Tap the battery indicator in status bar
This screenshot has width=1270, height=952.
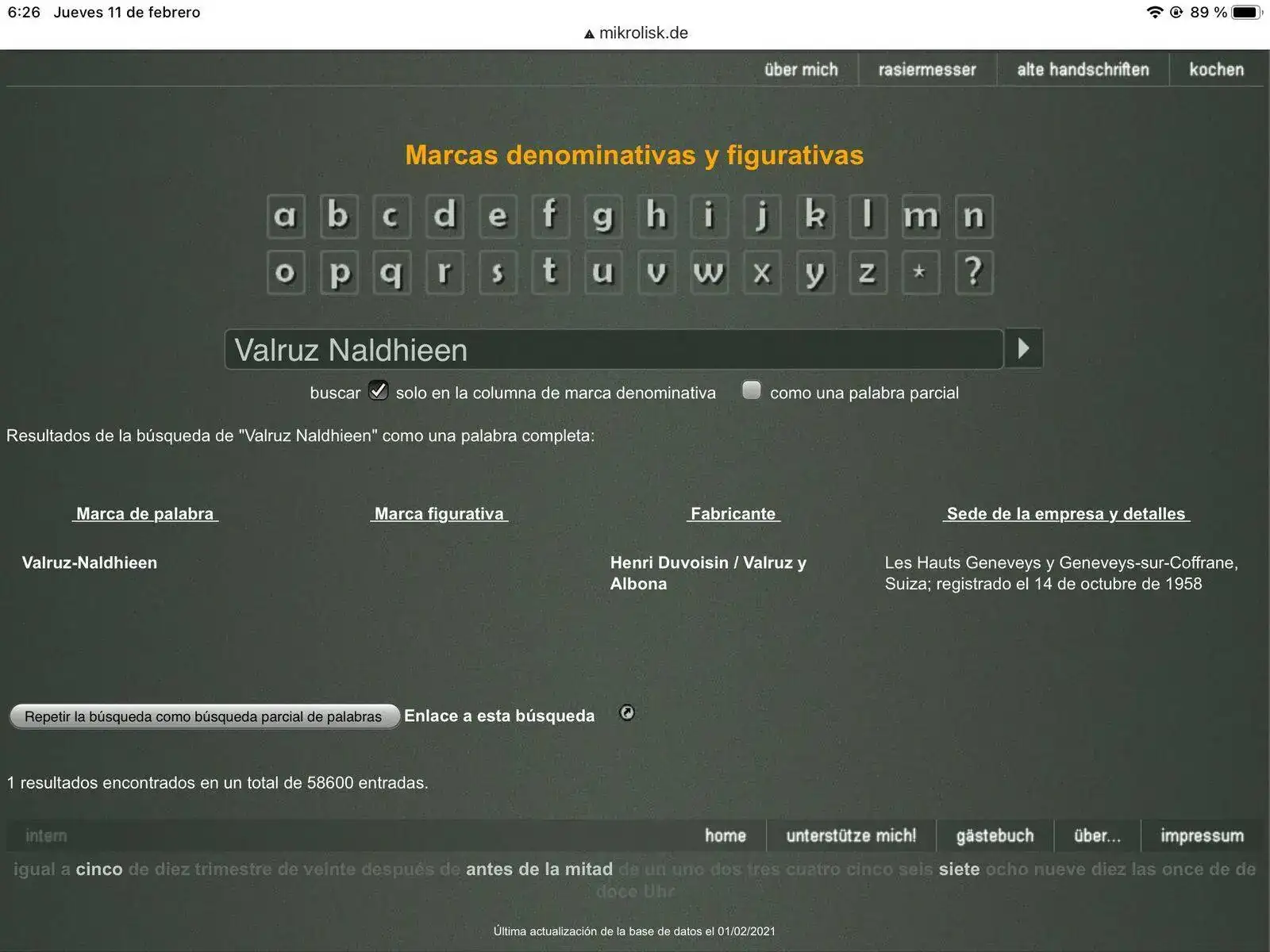[1247, 12]
